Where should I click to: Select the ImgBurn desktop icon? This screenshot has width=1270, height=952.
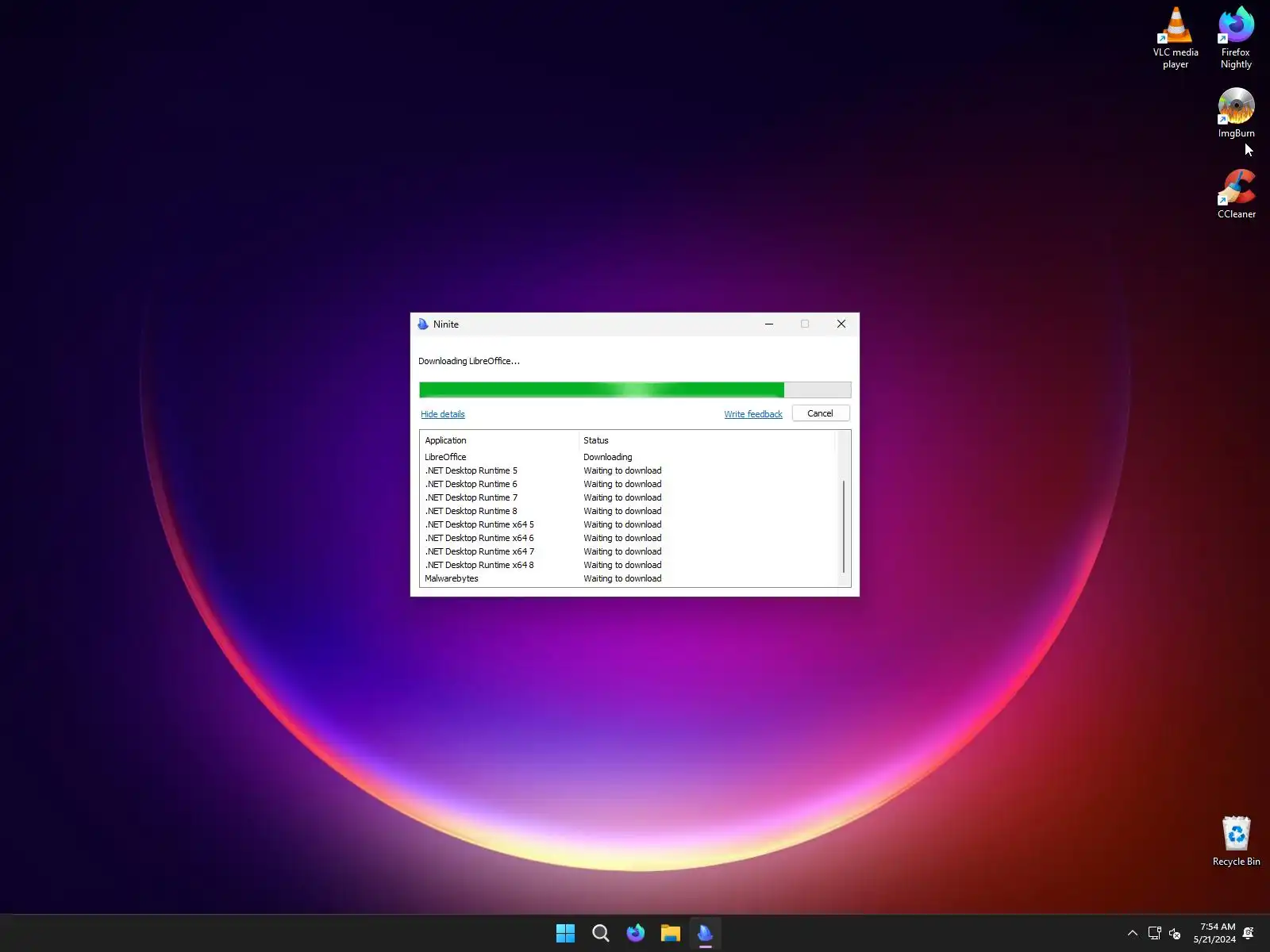click(1236, 112)
